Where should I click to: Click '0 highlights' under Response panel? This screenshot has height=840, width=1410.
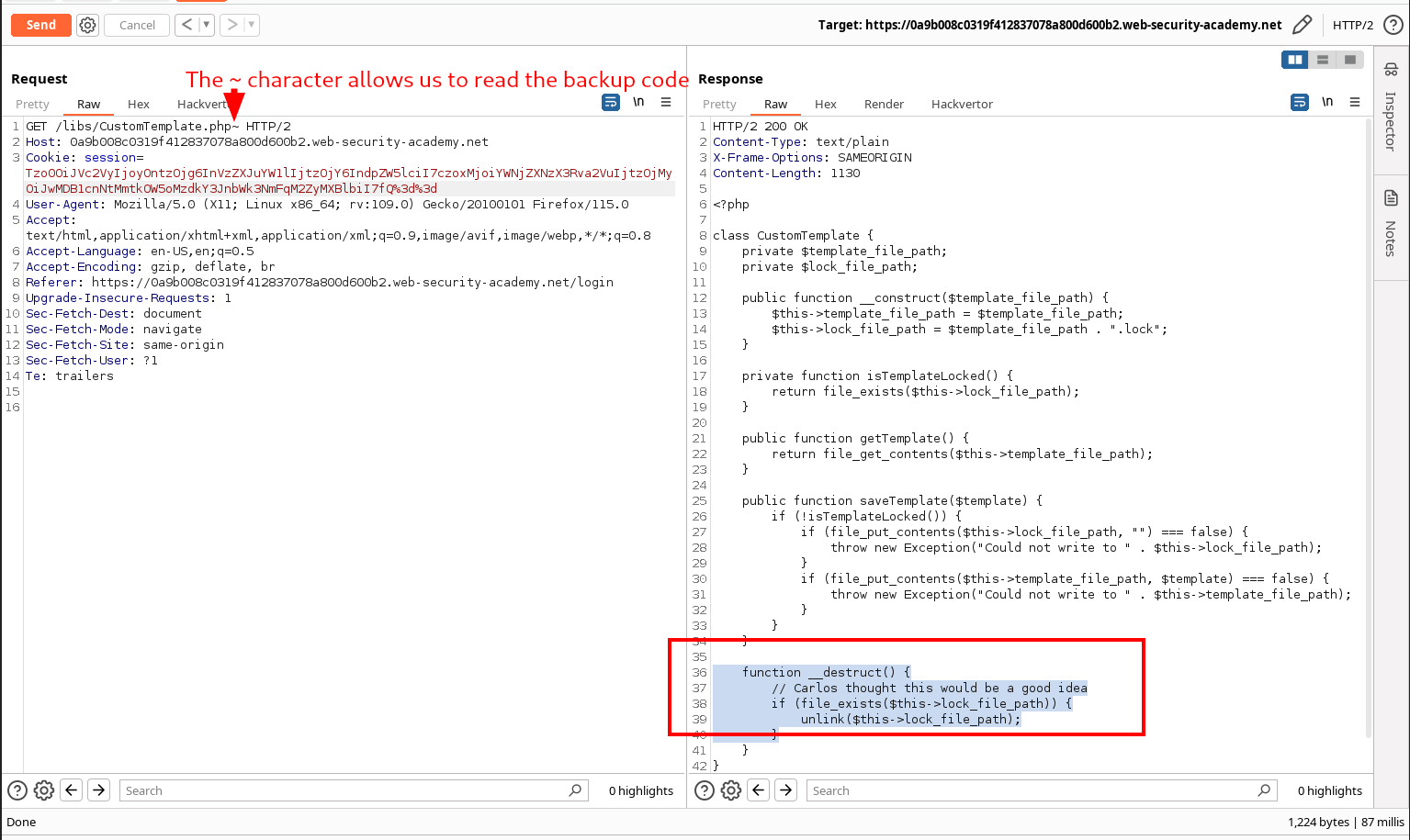click(1330, 790)
